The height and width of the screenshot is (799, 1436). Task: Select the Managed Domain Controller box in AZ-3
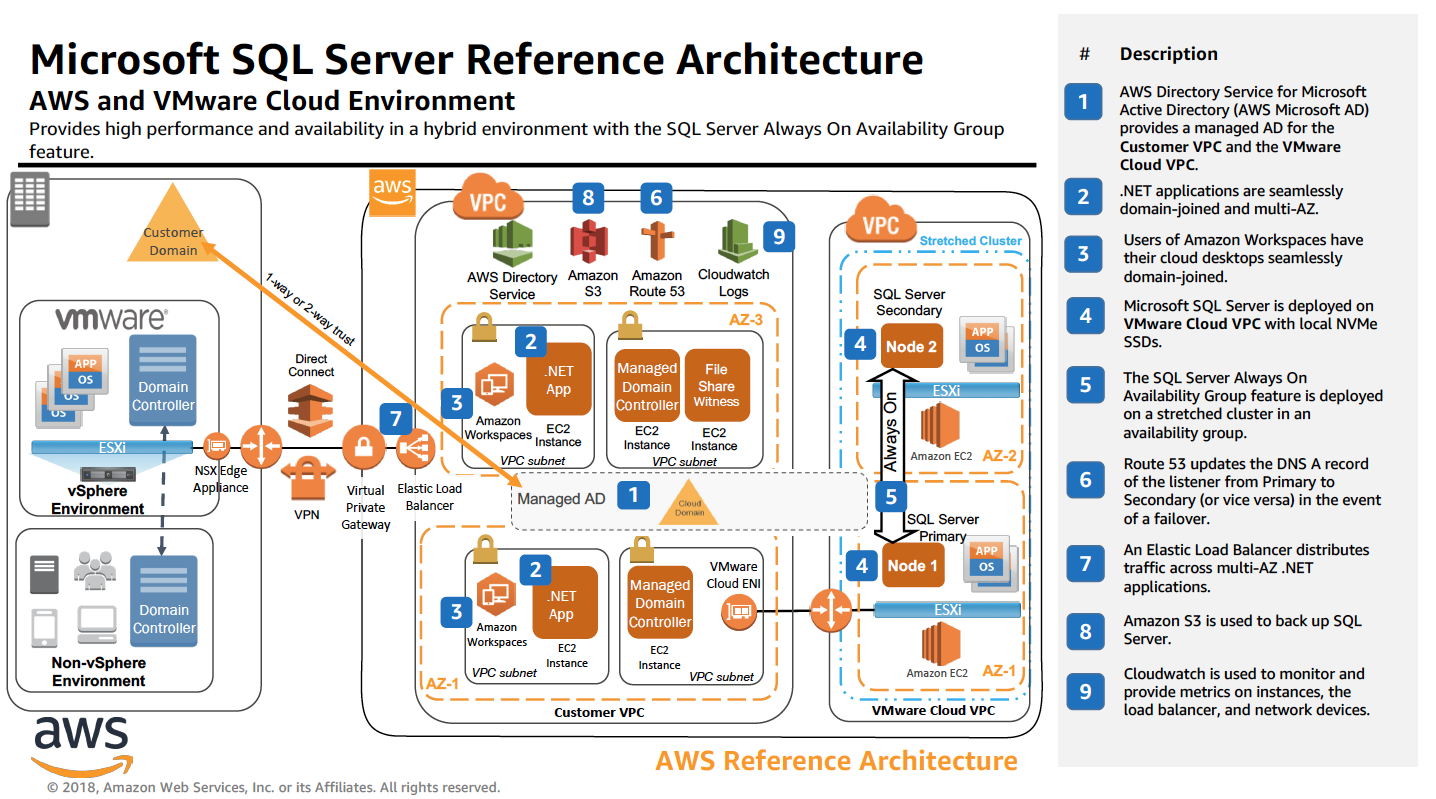pos(647,385)
